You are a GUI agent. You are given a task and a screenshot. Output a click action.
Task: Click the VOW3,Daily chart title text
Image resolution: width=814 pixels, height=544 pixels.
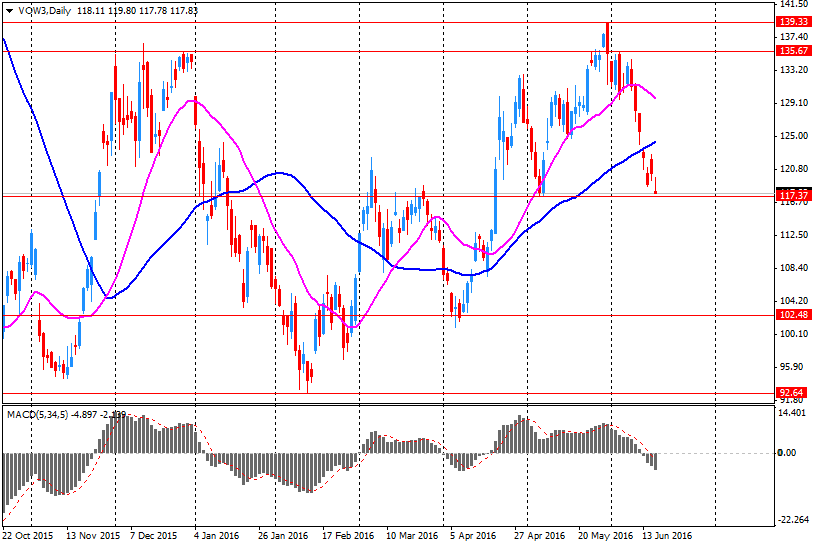(x=45, y=11)
